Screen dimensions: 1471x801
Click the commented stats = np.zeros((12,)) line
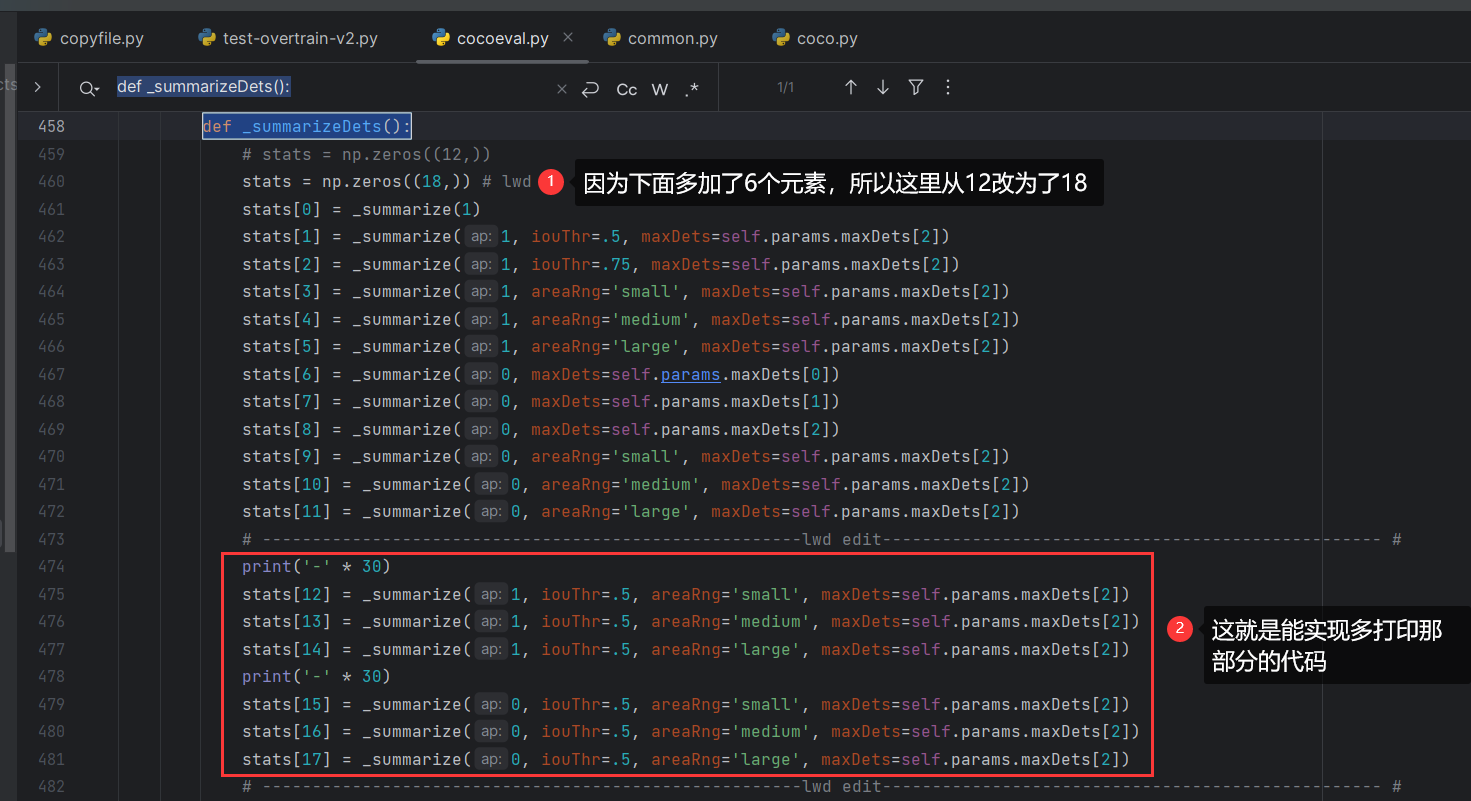tap(366, 155)
